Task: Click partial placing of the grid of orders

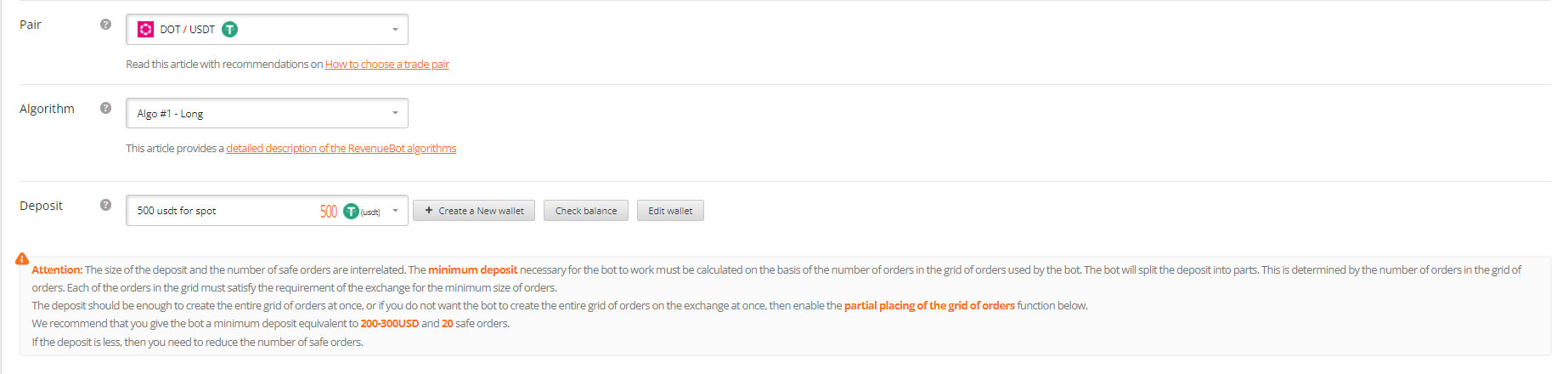Action: (929, 305)
